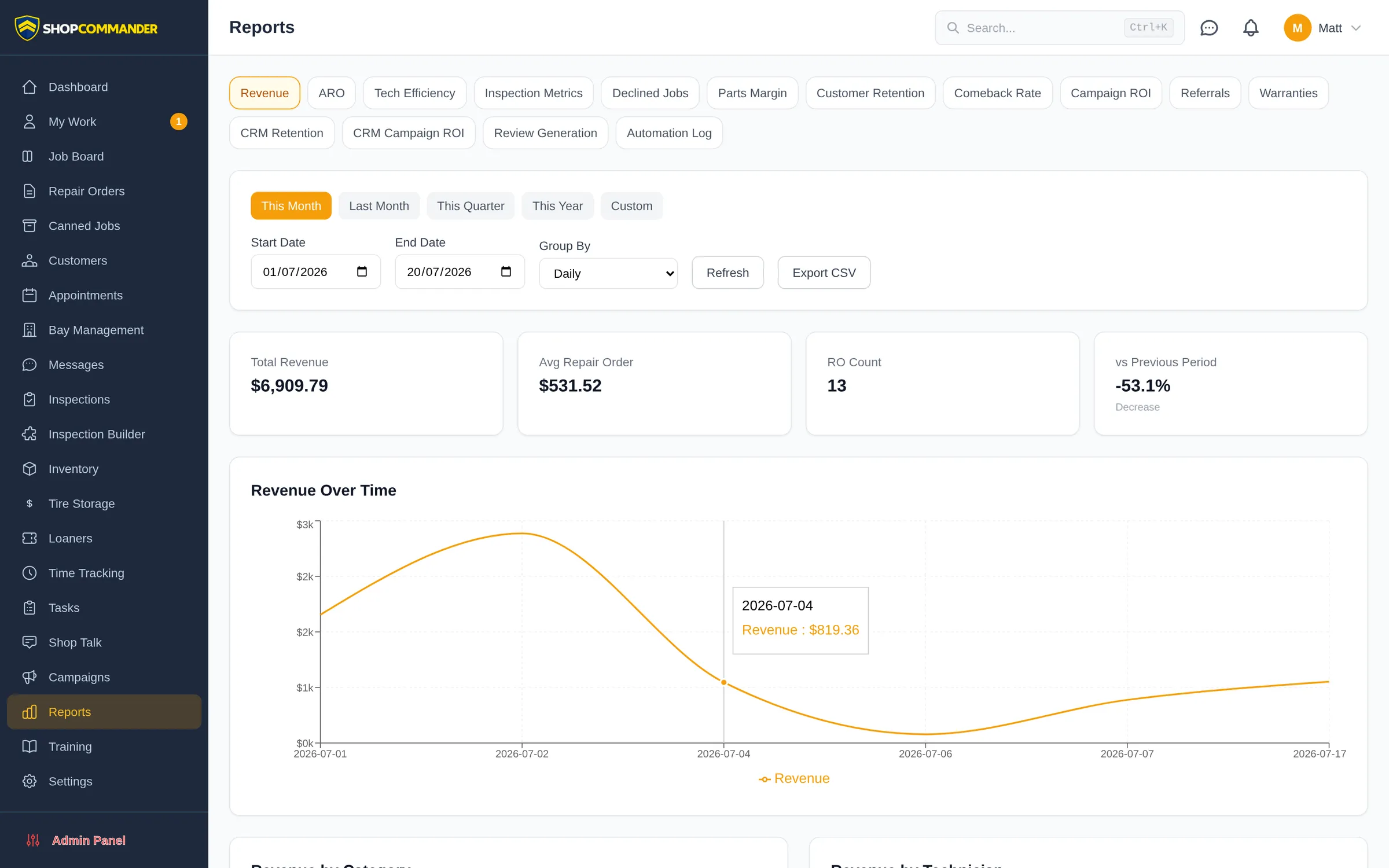
Task: Select the Revenue report tab
Action: 264,93
